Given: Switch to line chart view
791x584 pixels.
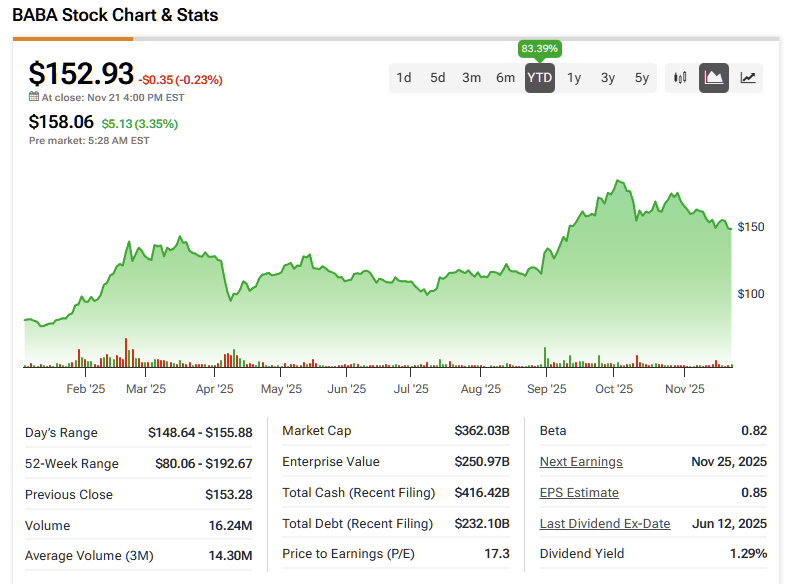Looking at the screenshot, I should (748, 78).
